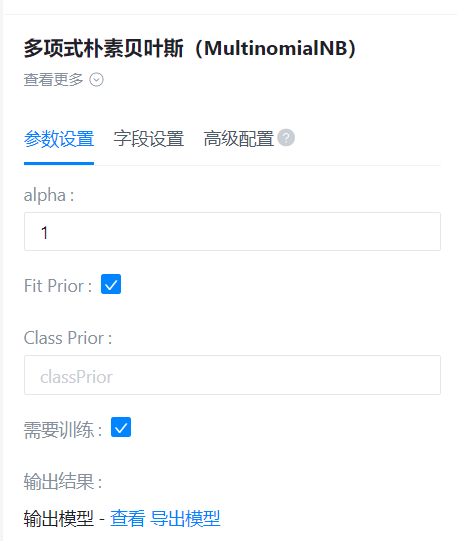Select the 多项式朴素贝叶斯 MultinomialNB title
The image size is (457, 541).
(190, 48)
